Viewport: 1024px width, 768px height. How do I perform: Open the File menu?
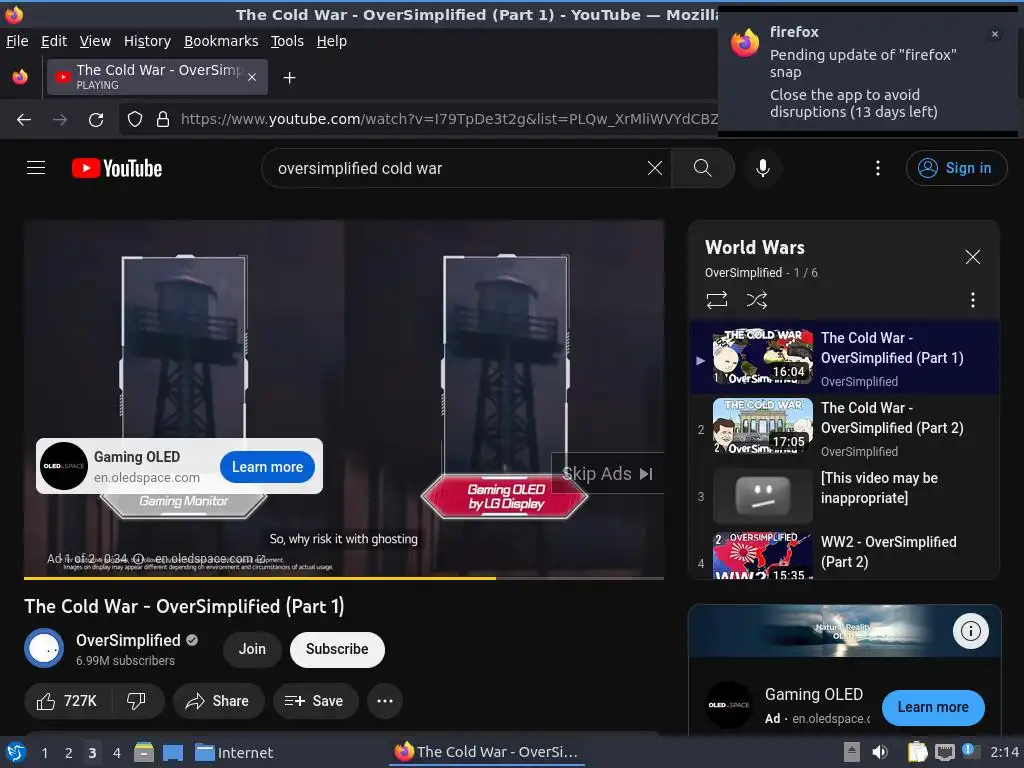(x=17, y=41)
